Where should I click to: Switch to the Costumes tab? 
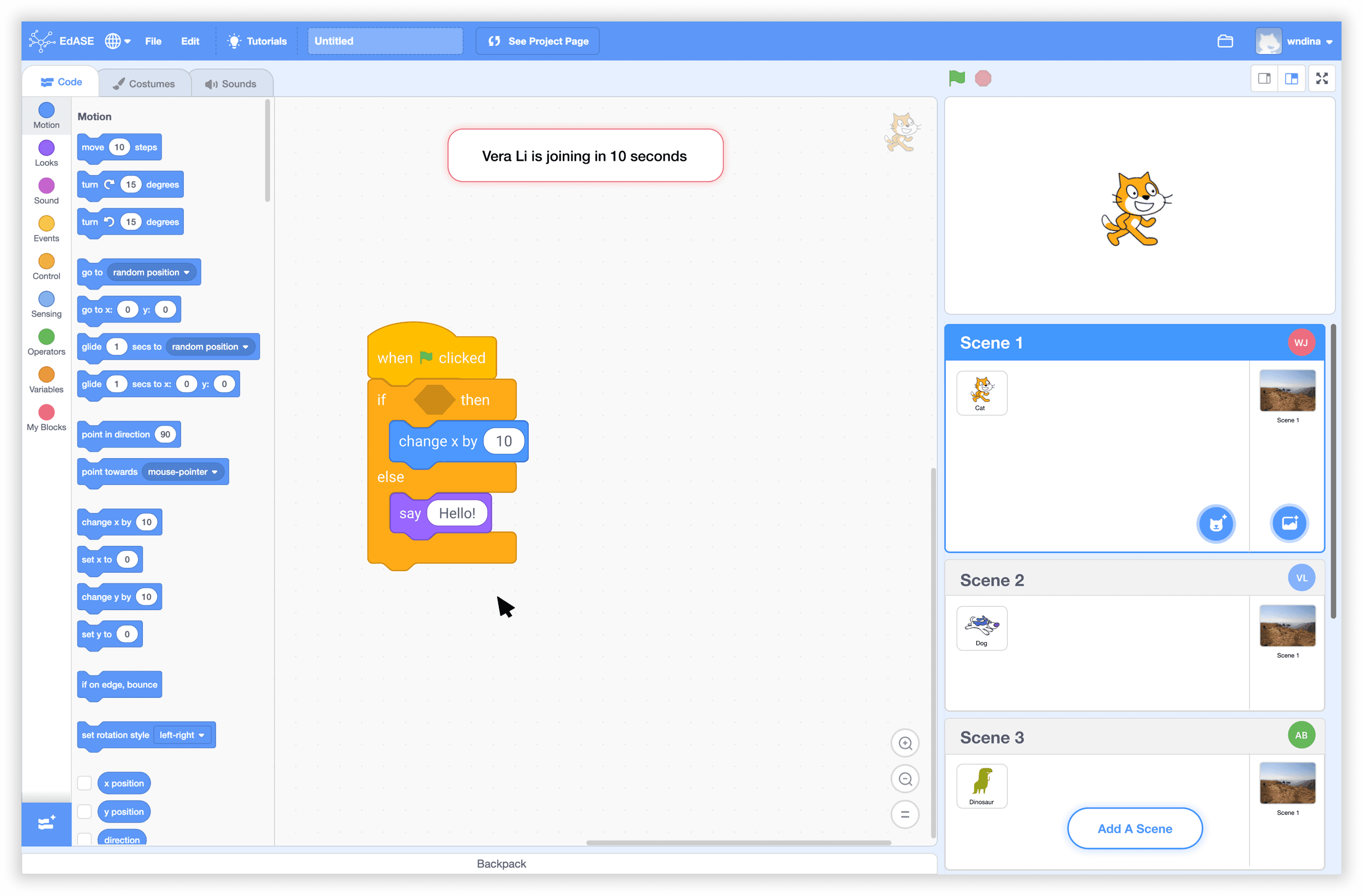point(144,83)
